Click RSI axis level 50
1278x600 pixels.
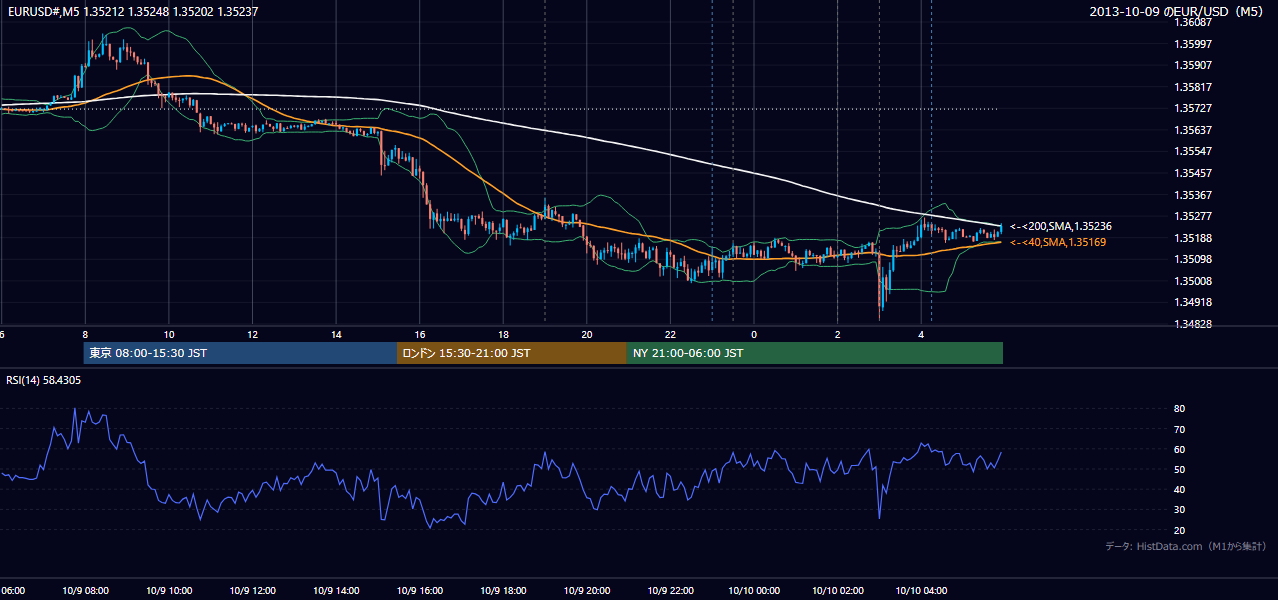(1180, 469)
